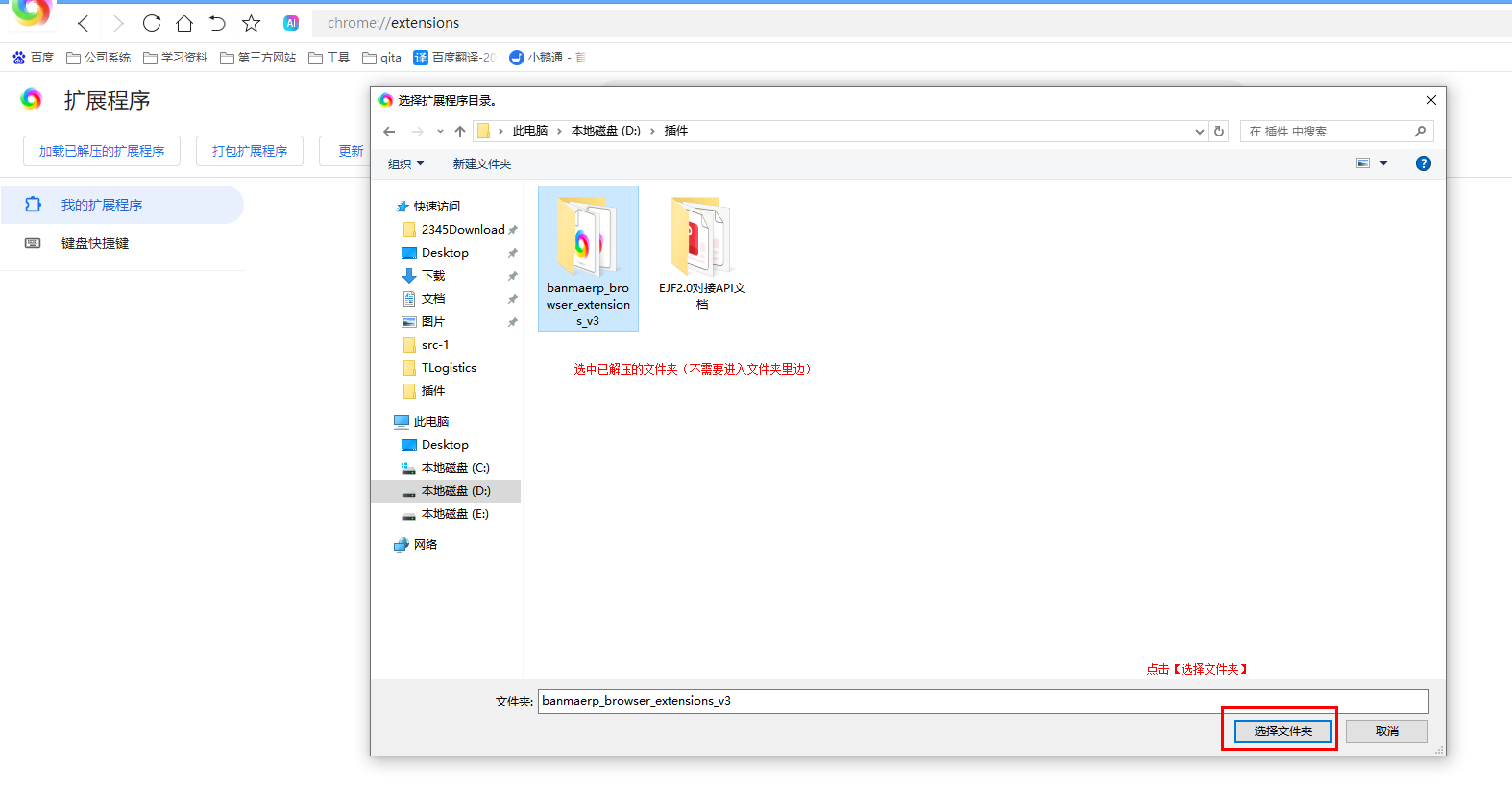The height and width of the screenshot is (793, 1512).
Task: Select the banmaerp_browser_extensions_v3 folder
Action: point(588,258)
